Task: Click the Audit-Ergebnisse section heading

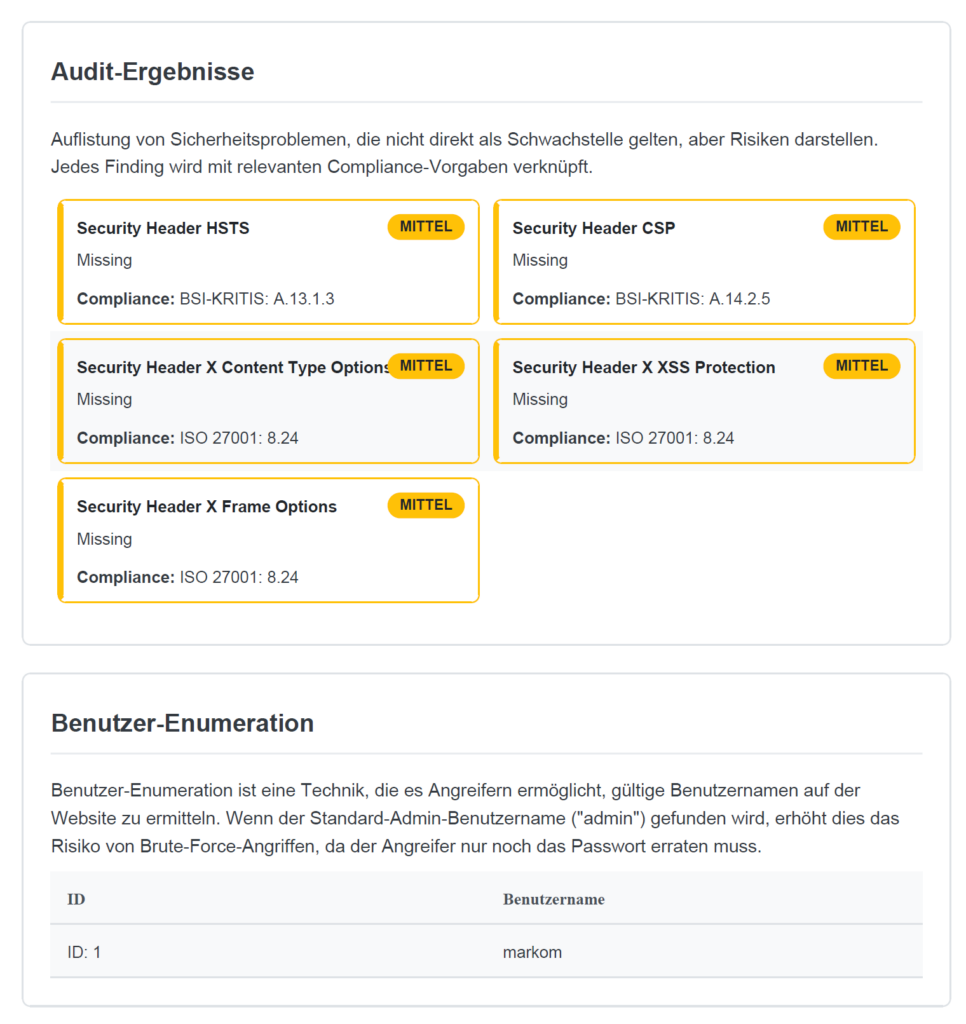Action: click(152, 72)
